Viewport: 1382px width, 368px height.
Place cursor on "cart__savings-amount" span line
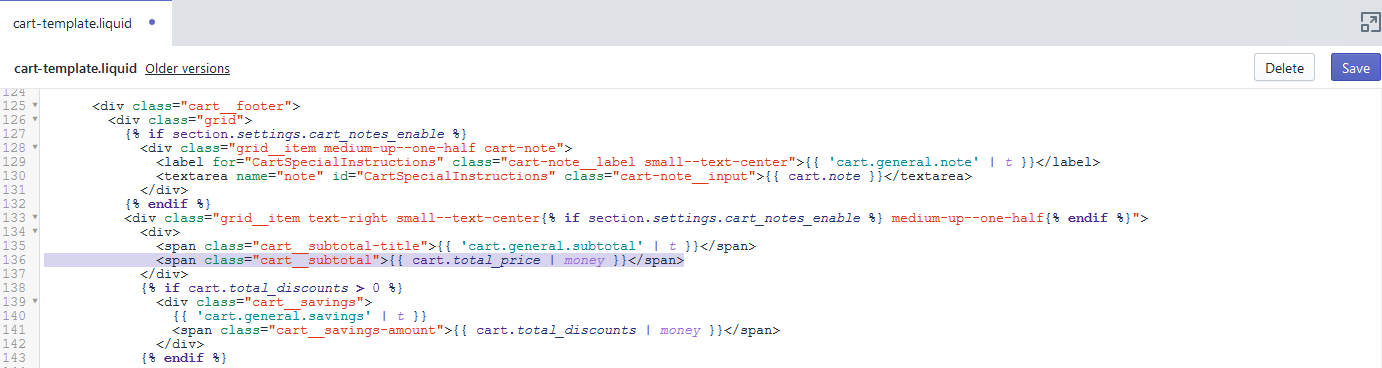click(475, 329)
